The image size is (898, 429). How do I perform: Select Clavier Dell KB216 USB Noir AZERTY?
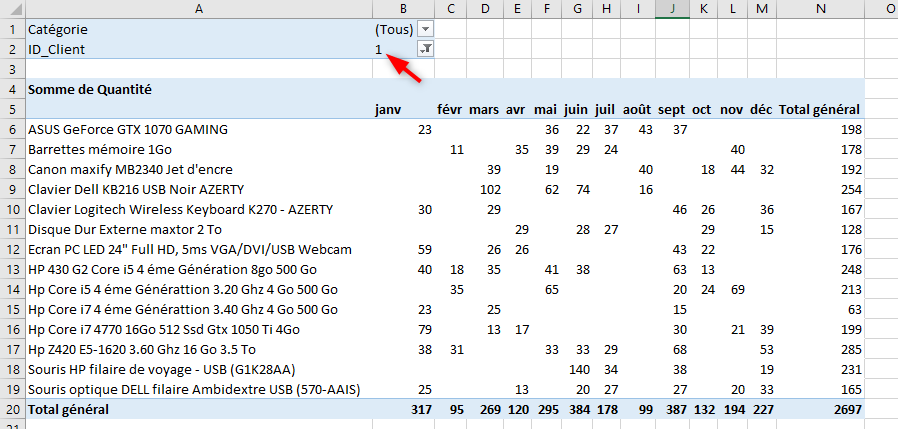point(137,190)
